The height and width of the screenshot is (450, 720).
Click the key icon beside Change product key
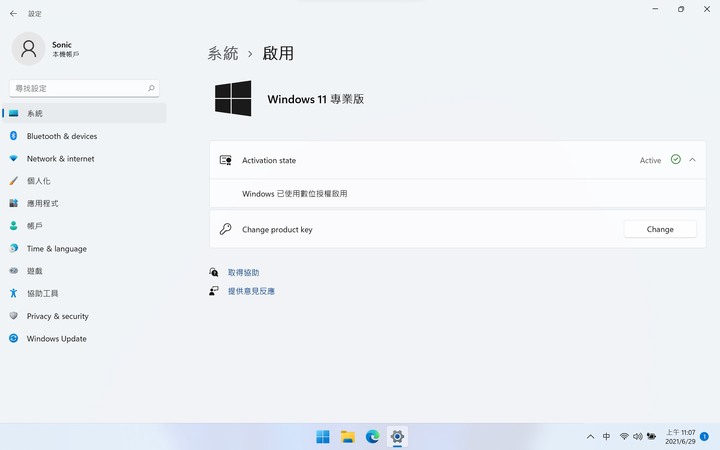pos(225,229)
